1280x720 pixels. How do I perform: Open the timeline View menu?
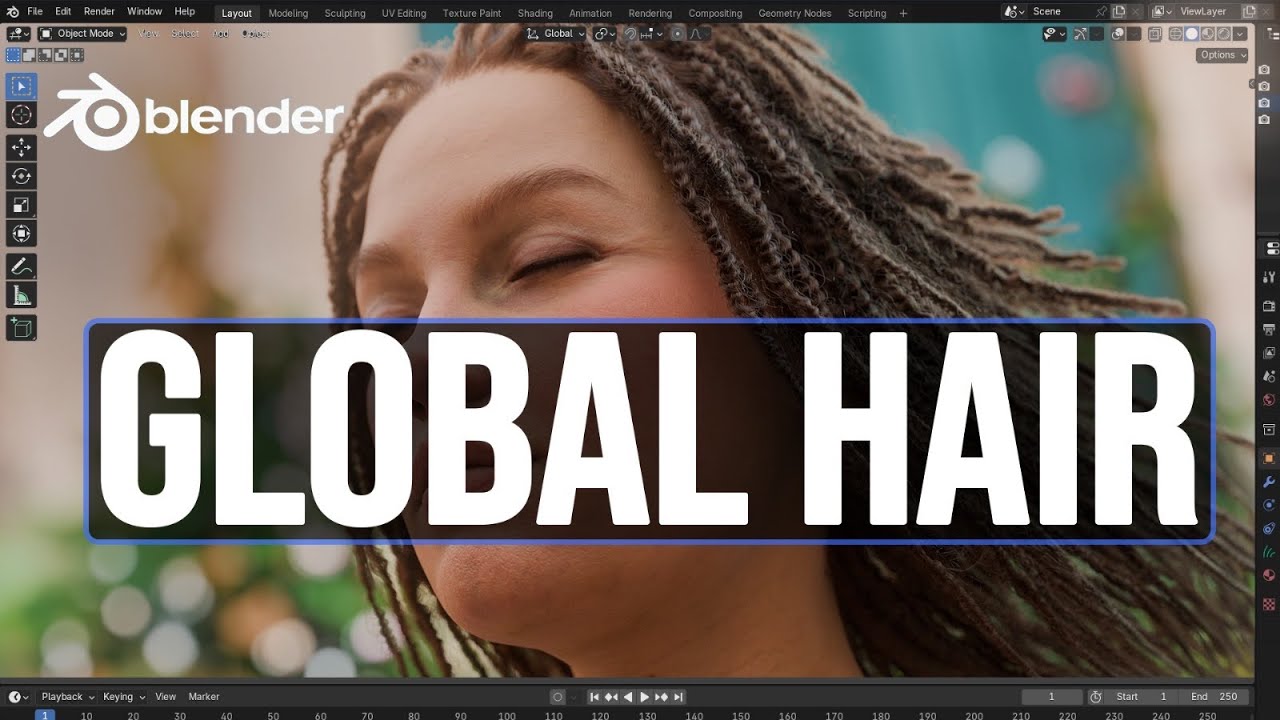[166, 697]
